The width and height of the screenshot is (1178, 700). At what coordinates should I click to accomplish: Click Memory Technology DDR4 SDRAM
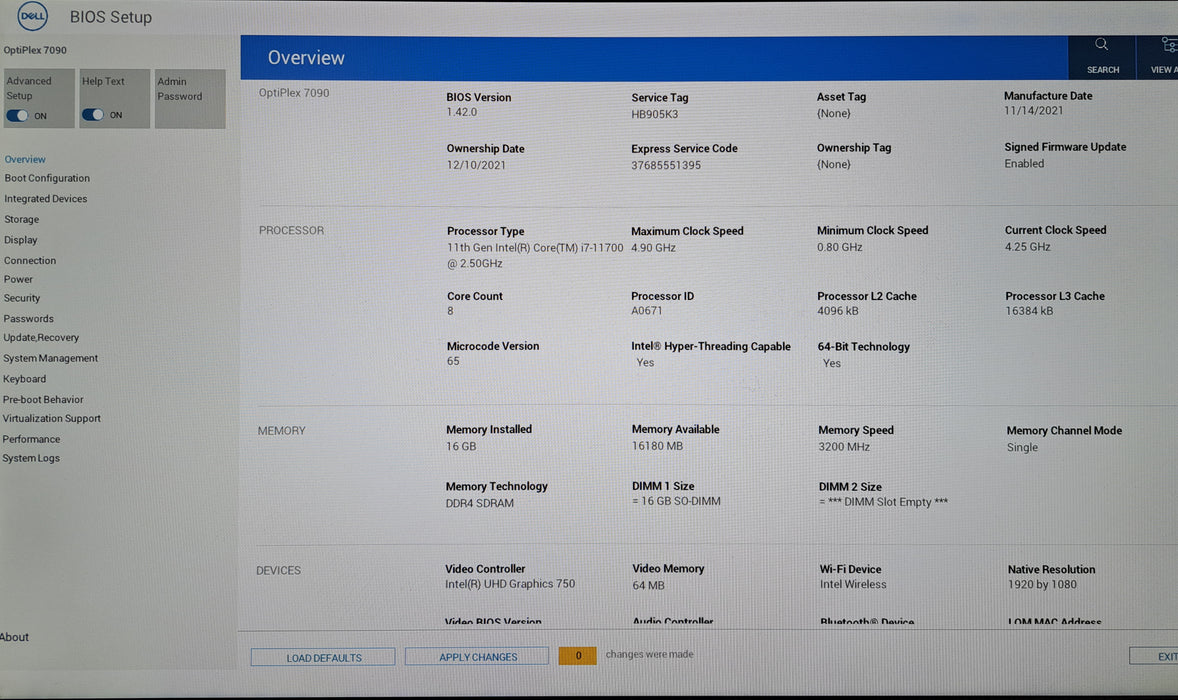click(479, 503)
